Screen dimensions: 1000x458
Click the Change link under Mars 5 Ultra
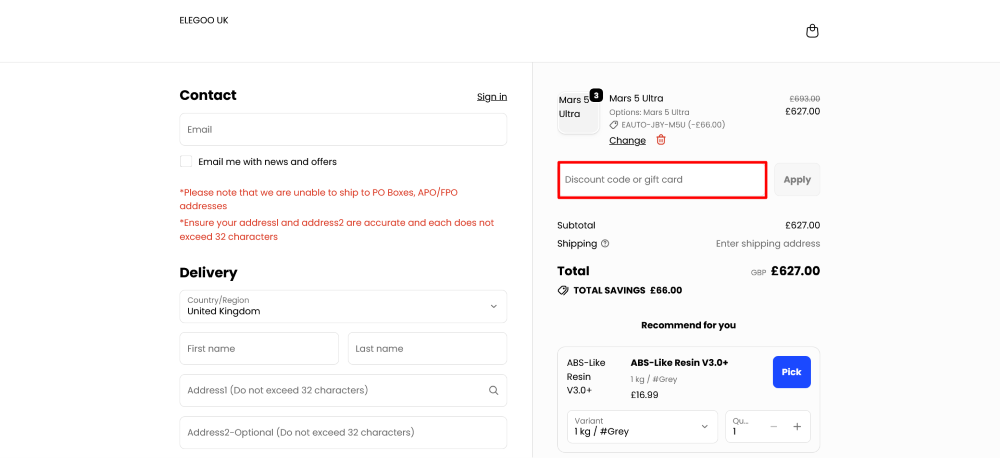[627, 140]
